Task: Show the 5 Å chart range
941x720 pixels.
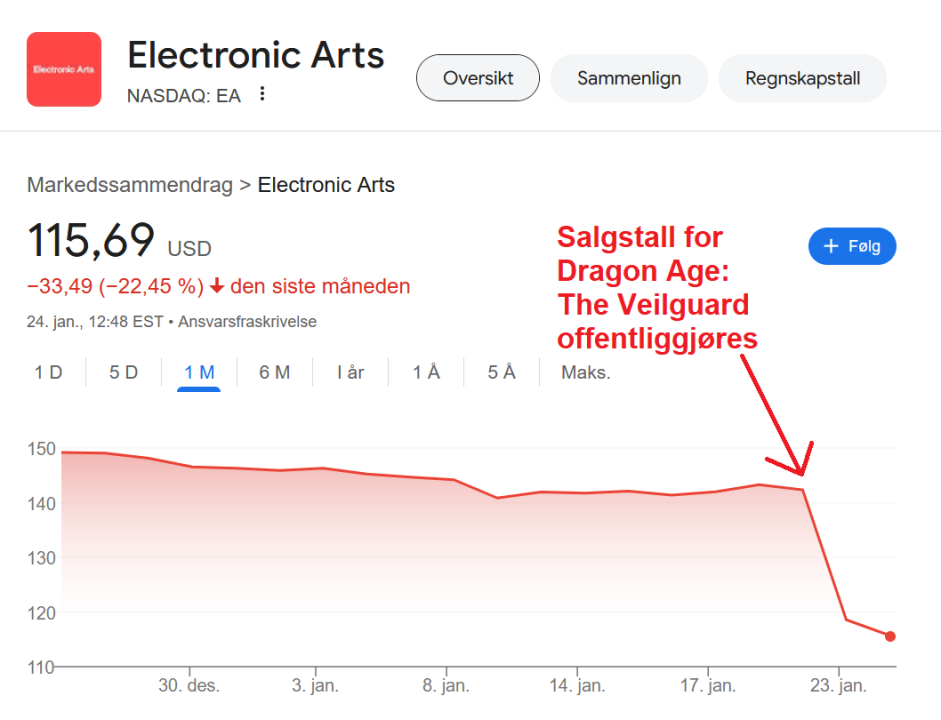Action: click(501, 373)
